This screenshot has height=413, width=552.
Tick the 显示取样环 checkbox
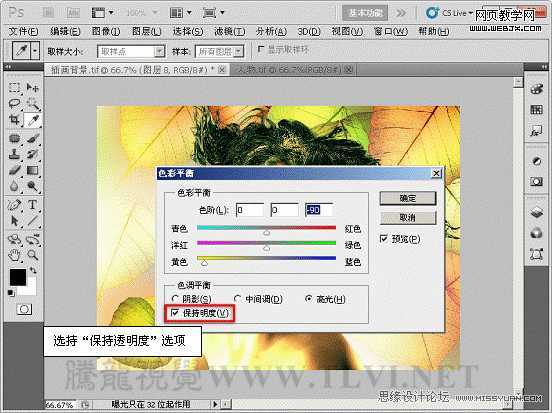point(261,49)
